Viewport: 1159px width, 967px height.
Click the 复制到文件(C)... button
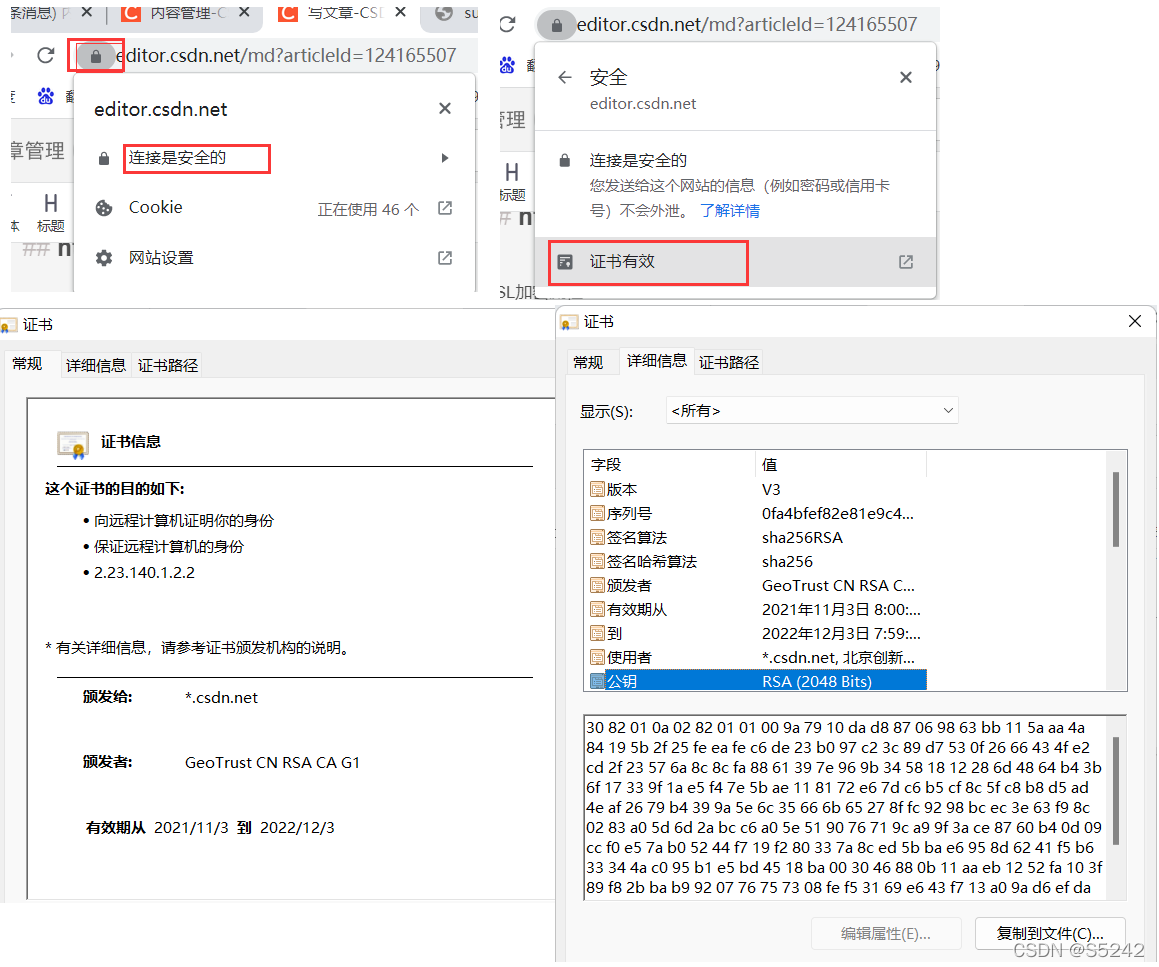[1050, 934]
